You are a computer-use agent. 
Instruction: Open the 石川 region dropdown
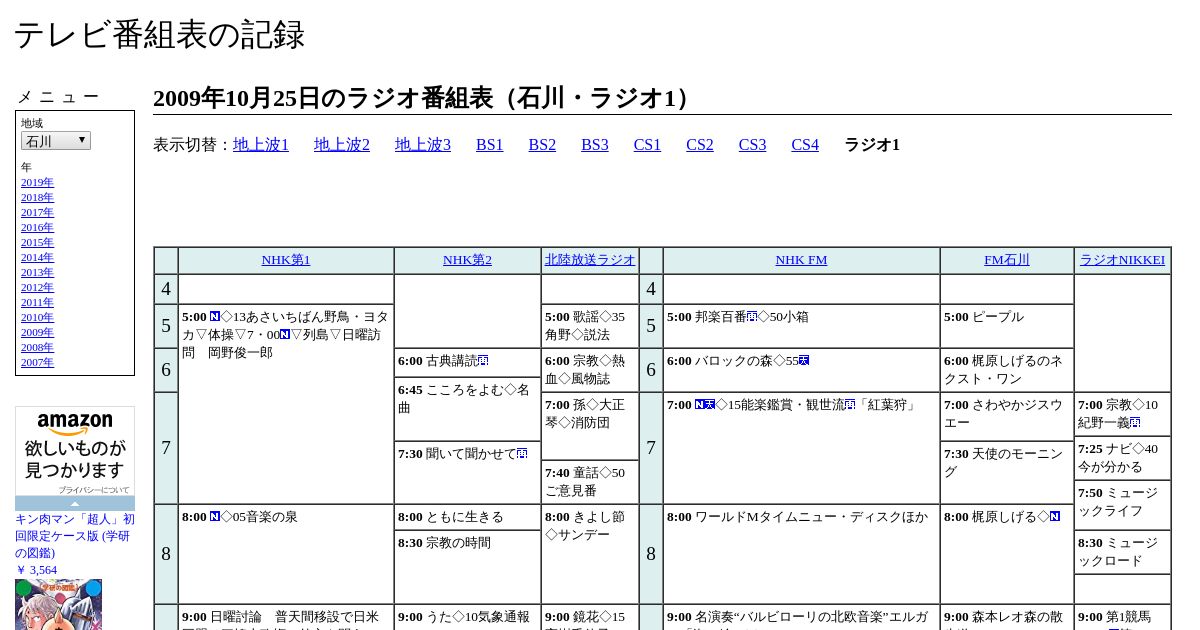click(x=56, y=141)
